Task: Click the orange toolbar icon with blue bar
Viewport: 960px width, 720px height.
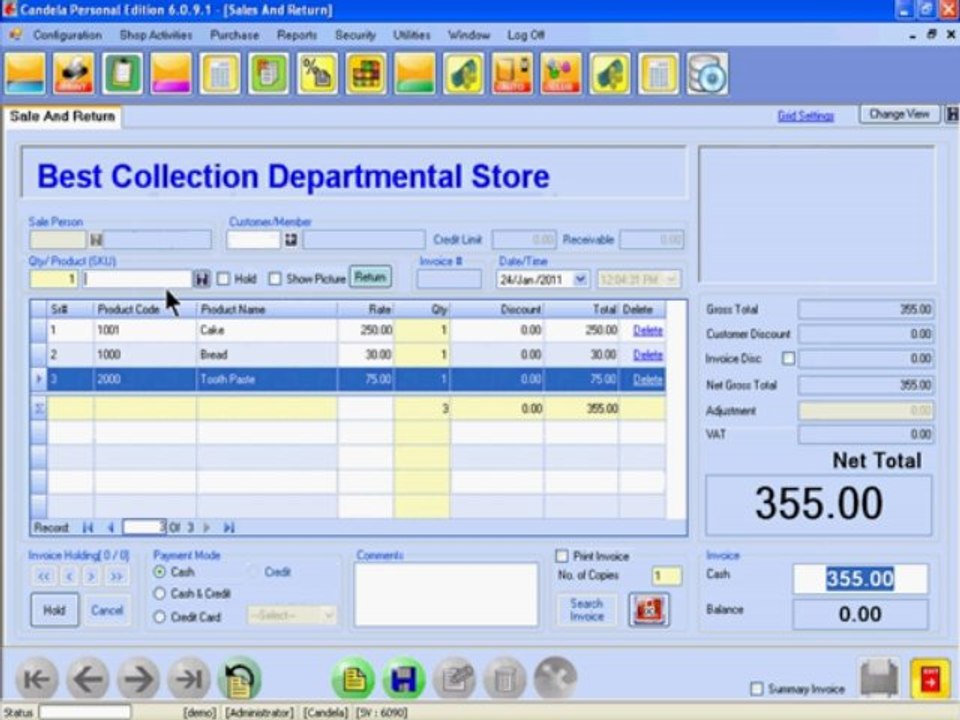Action: tap(25, 73)
